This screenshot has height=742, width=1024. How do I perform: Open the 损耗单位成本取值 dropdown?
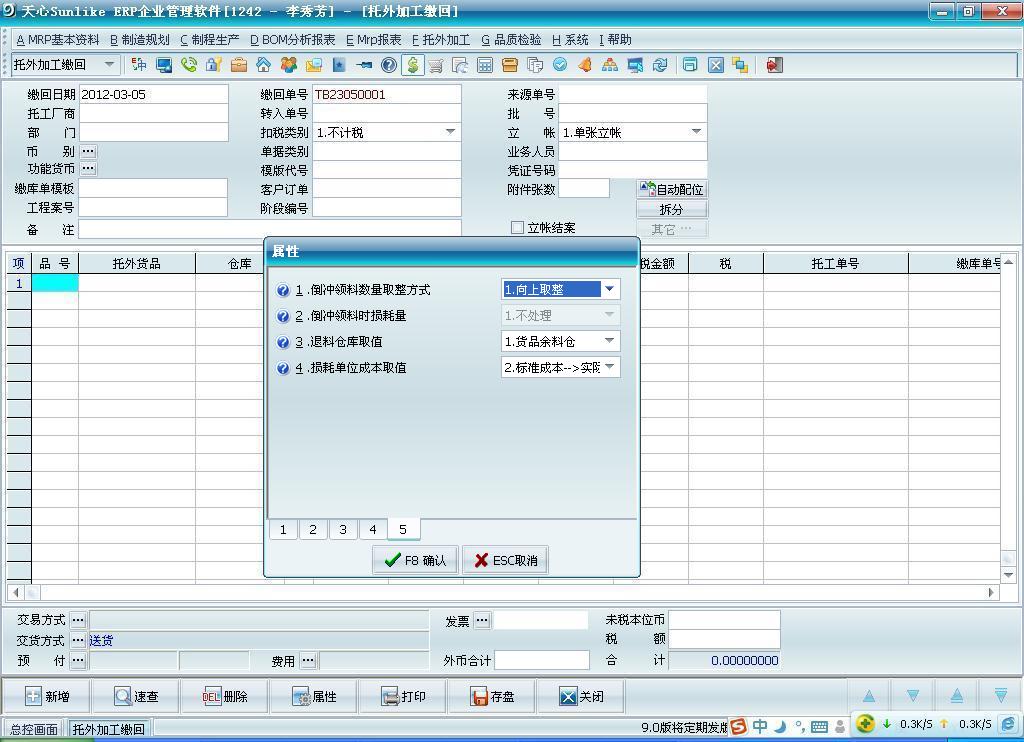[x=609, y=367]
